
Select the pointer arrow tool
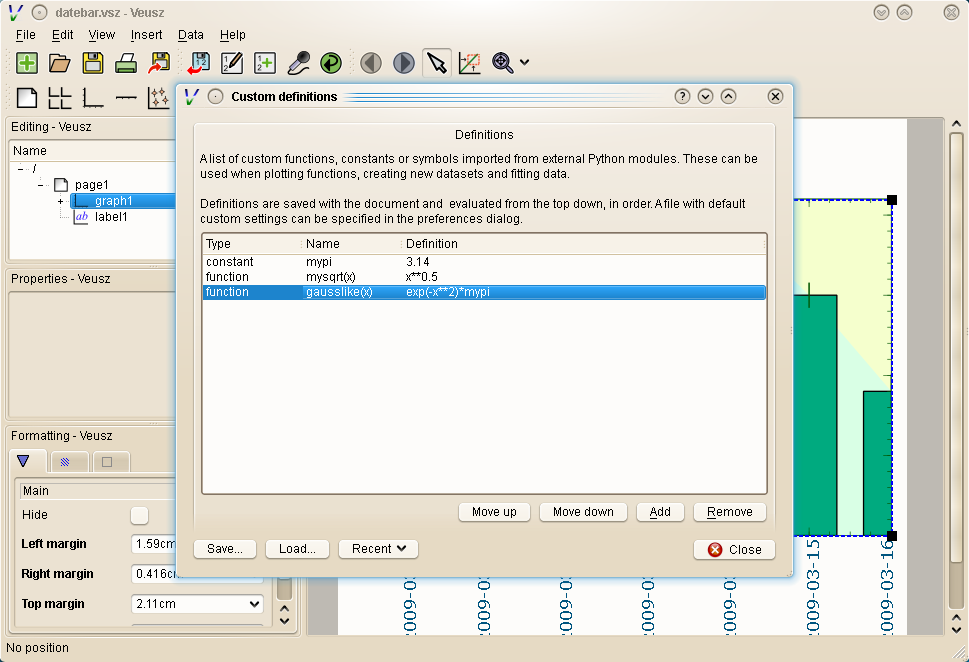pos(436,63)
